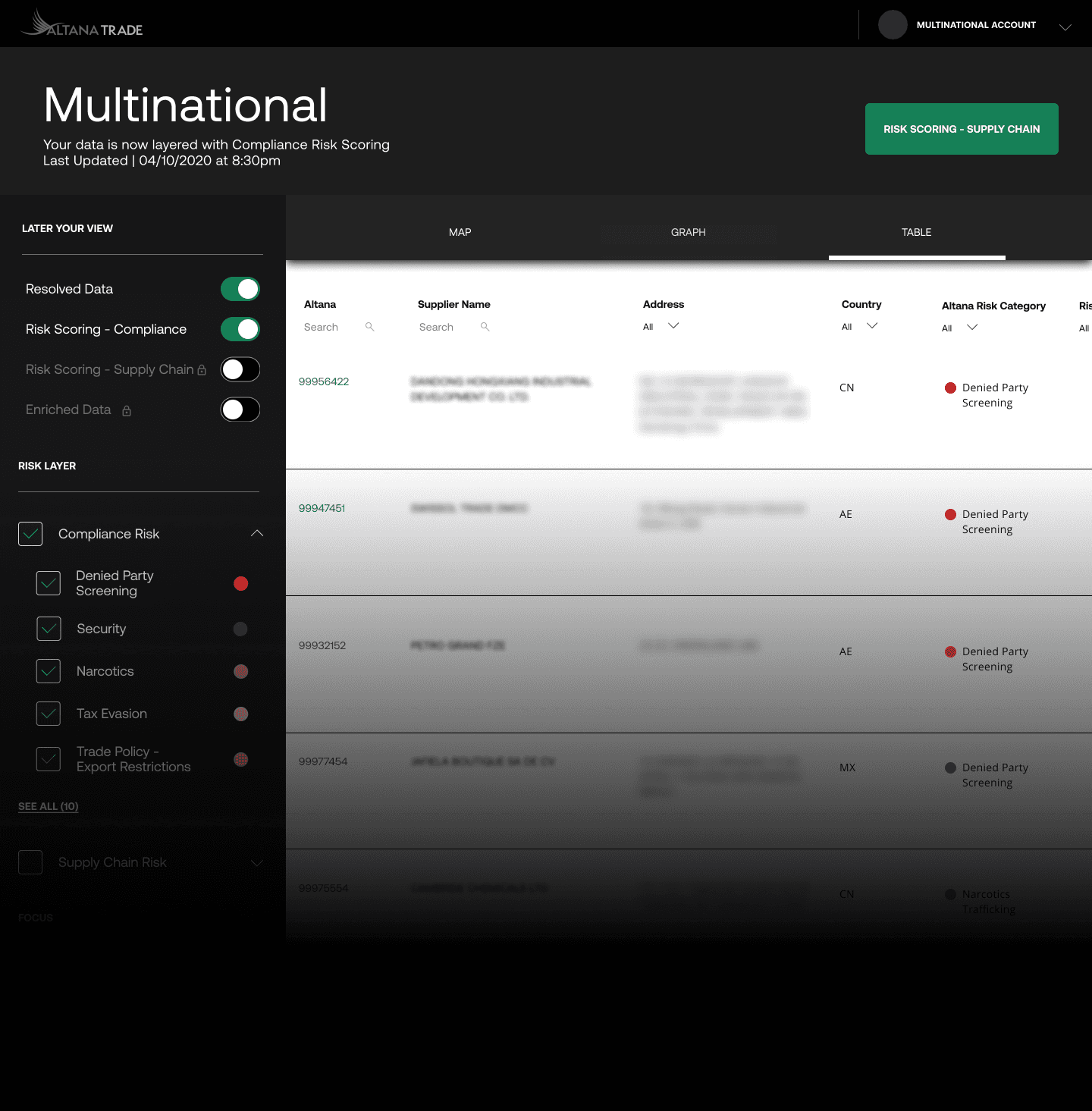This screenshot has height=1111, width=1092.
Task: Open Altana ID 99956422 link
Action: click(324, 381)
